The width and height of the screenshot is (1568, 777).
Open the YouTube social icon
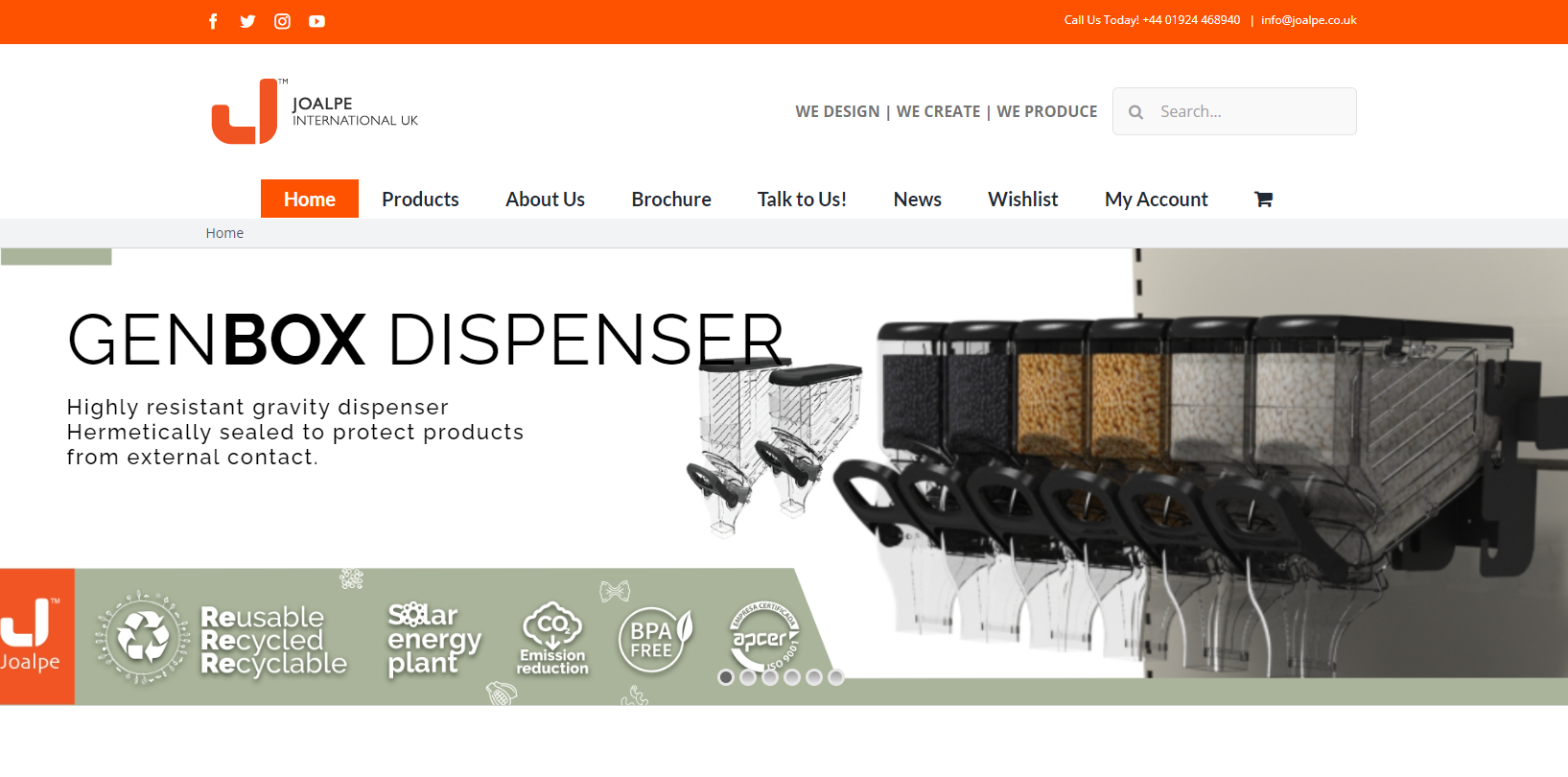tap(316, 21)
